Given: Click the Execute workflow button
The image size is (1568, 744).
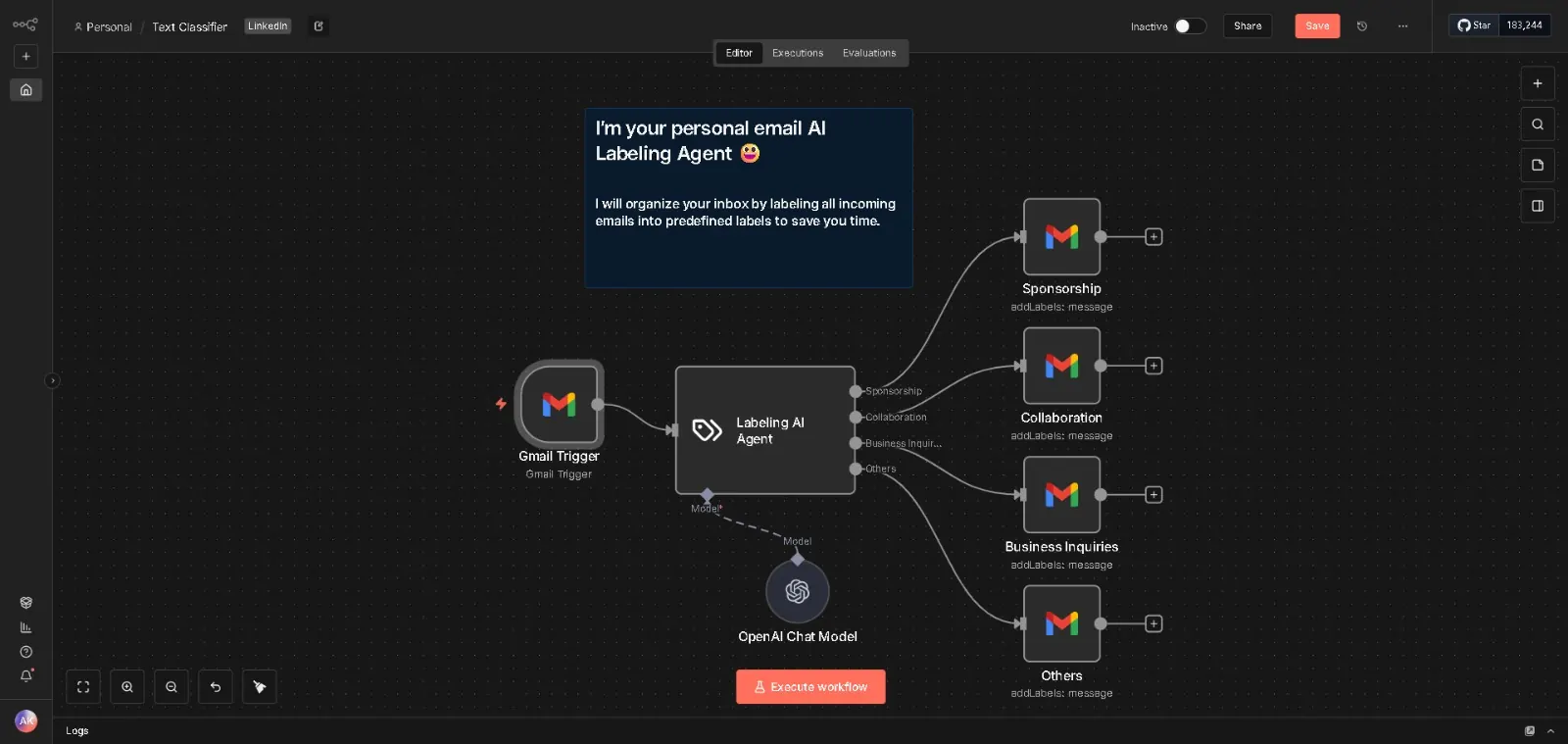Looking at the screenshot, I should click(x=810, y=687).
